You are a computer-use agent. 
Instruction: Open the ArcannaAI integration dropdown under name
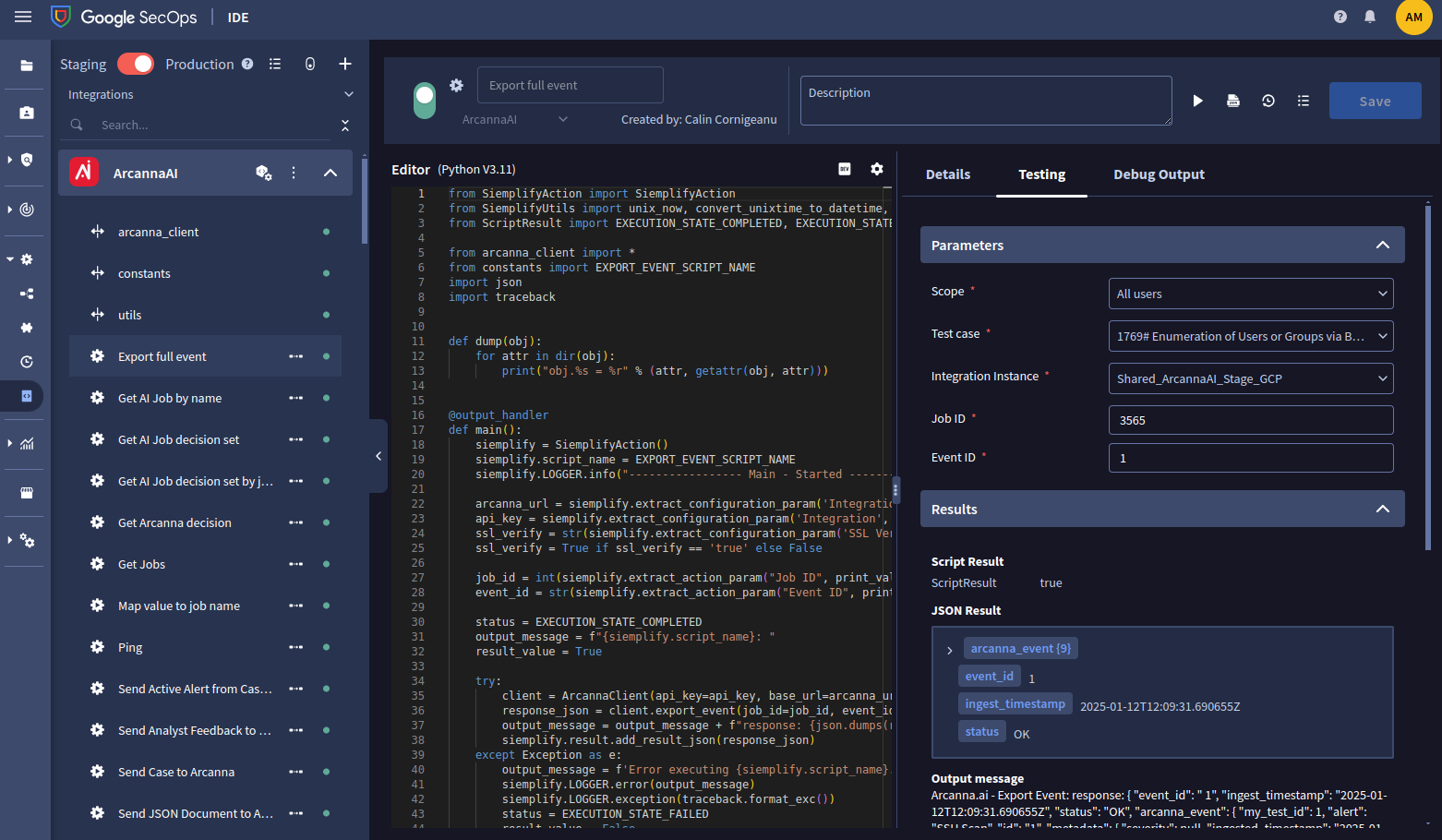[515, 119]
